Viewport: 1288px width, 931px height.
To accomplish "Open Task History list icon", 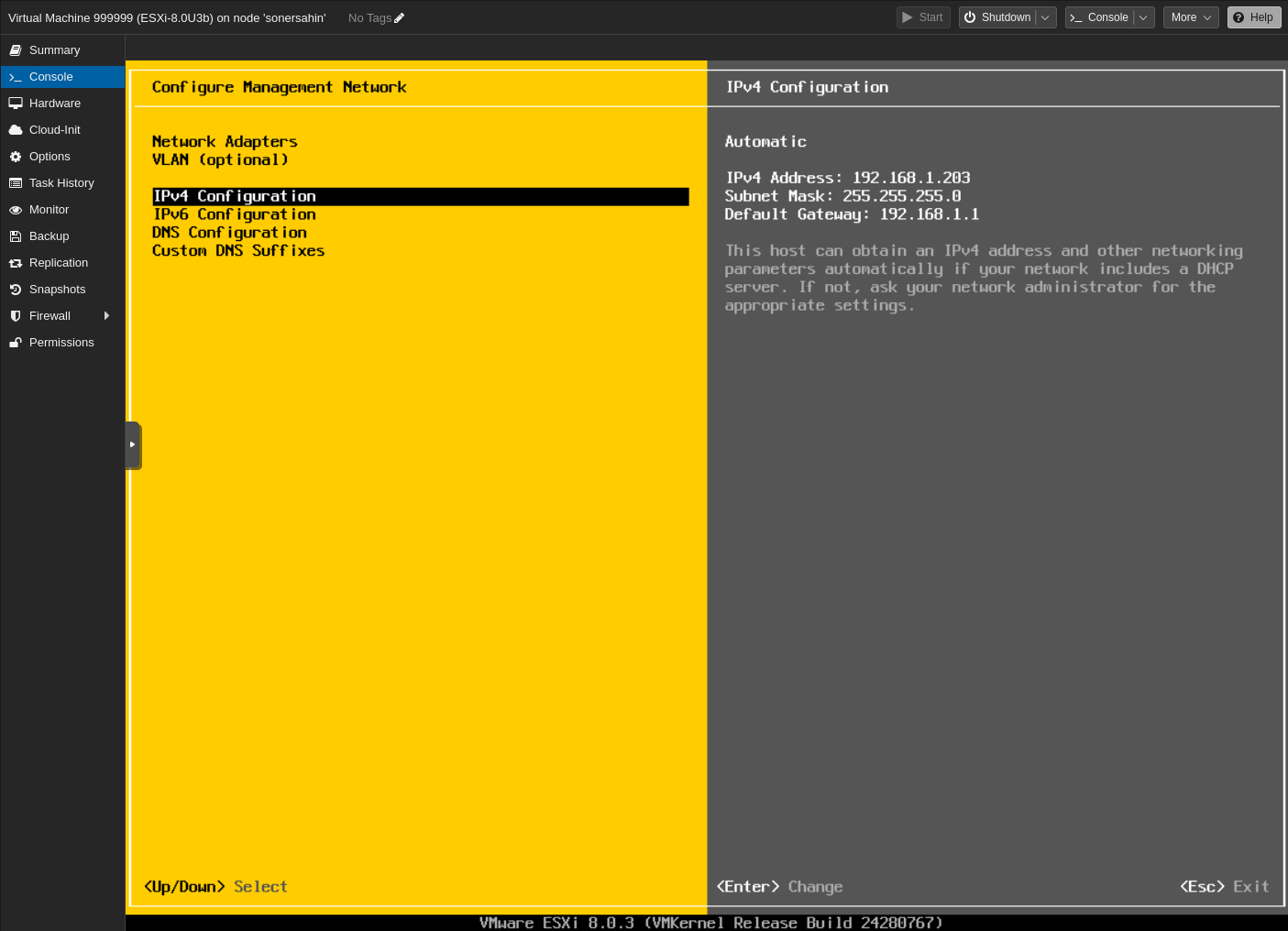I will (x=16, y=183).
